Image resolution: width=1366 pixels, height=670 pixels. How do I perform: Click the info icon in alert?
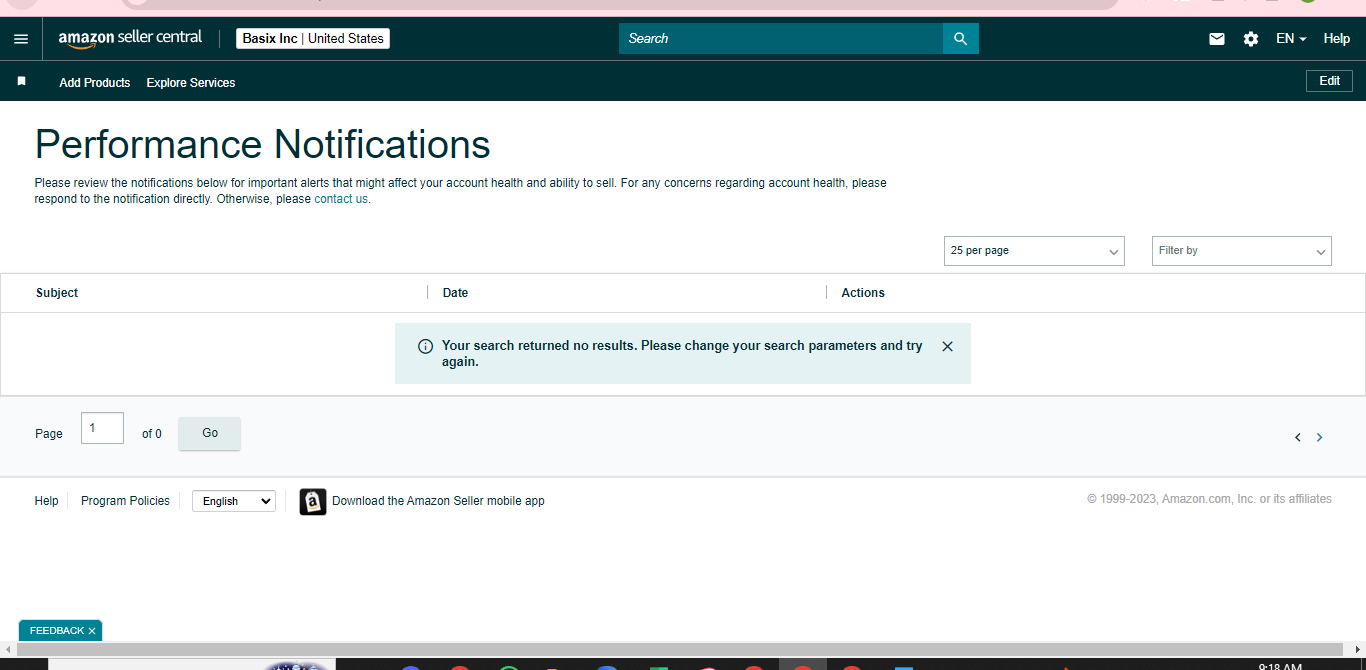(x=425, y=346)
